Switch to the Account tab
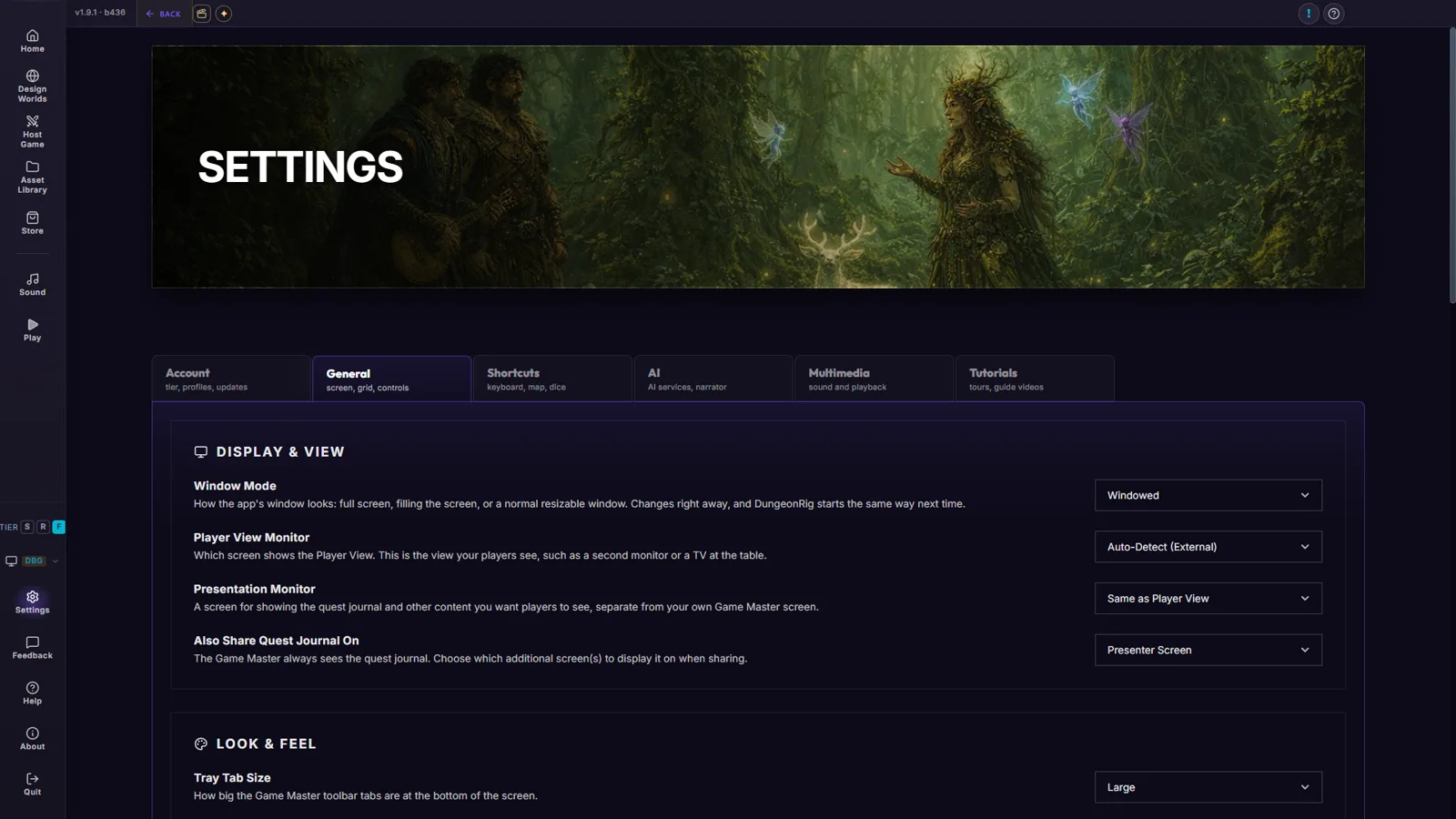 pyautogui.click(x=231, y=379)
